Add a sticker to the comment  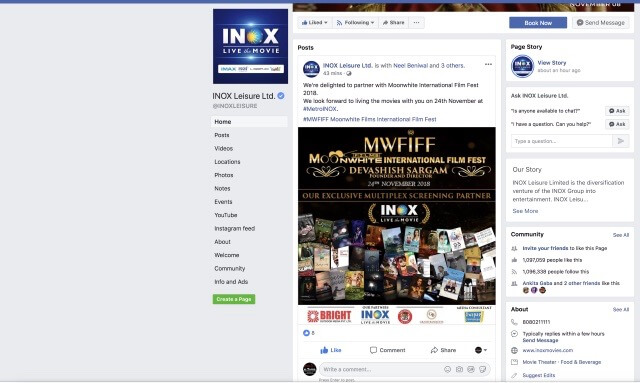[482, 370]
